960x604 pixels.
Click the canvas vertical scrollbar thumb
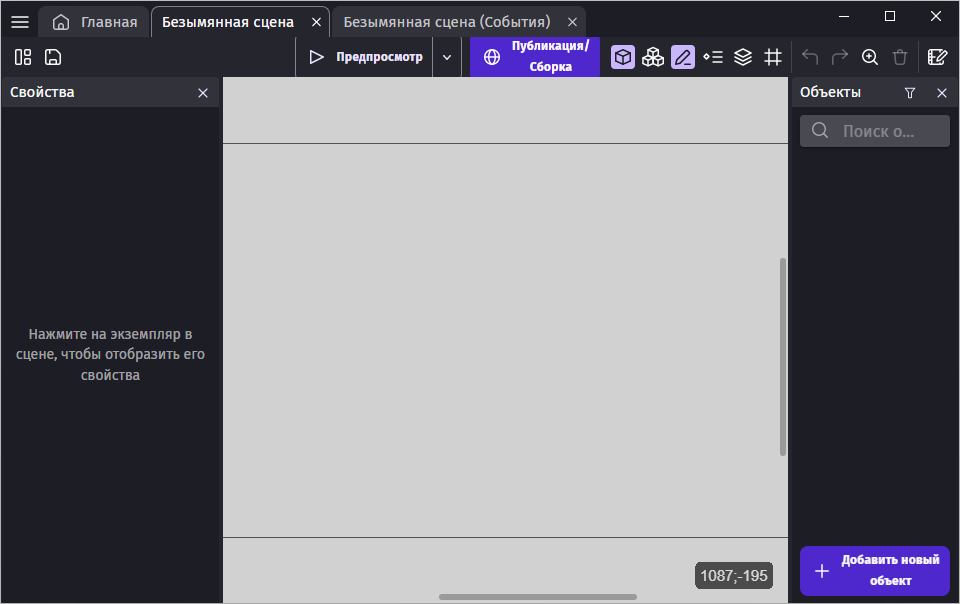coord(783,357)
